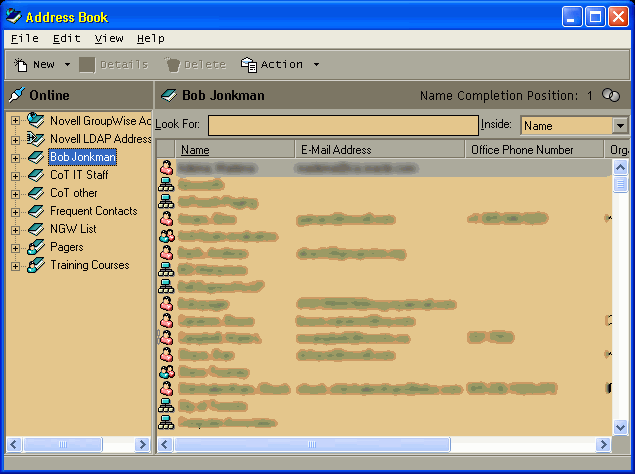635x474 pixels.
Task: Click the Training Courses book icon
Action: point(36,265)
